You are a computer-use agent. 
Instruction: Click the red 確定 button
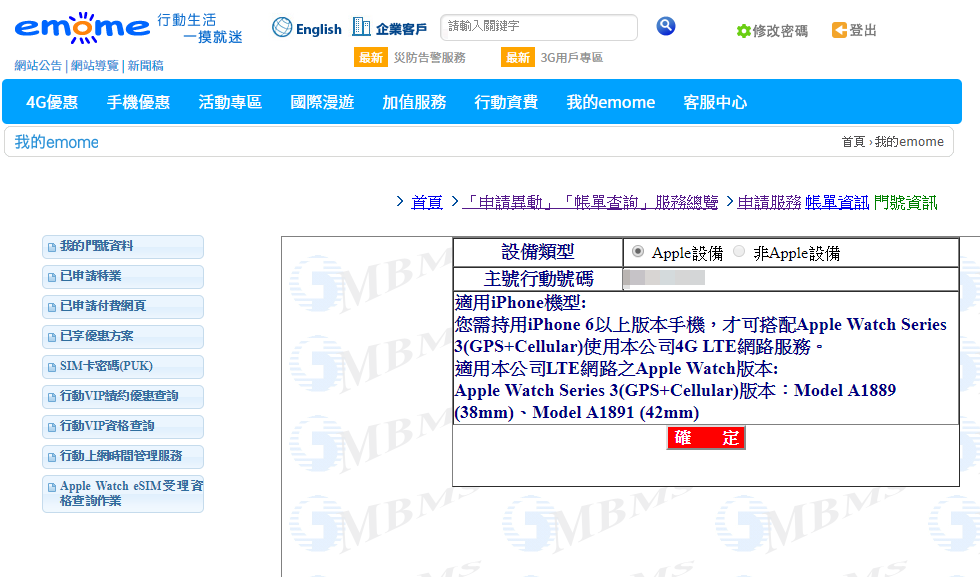pyautogui.click(x=706, y=438)
